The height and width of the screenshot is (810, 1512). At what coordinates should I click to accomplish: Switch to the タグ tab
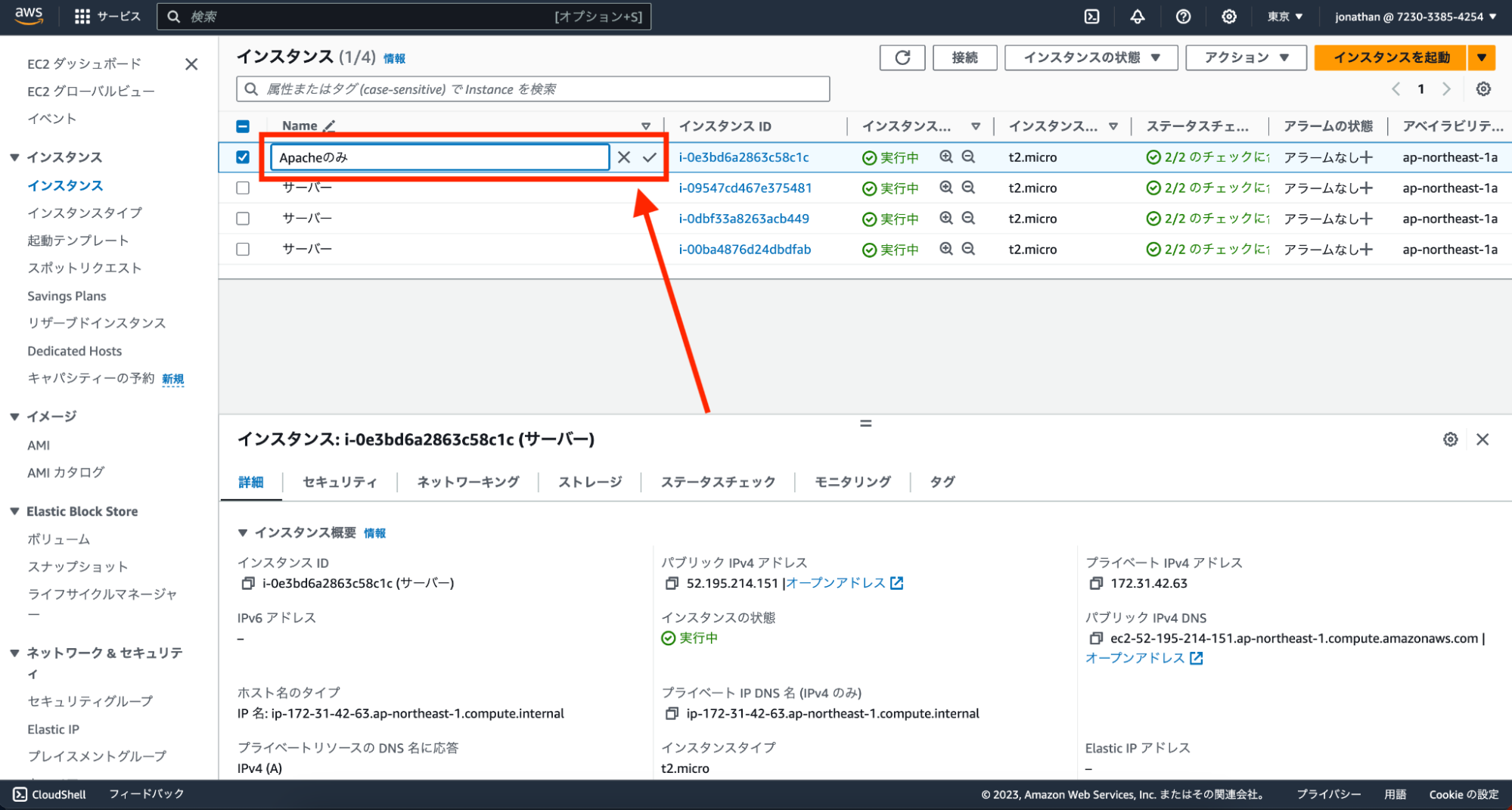point(942,482)
